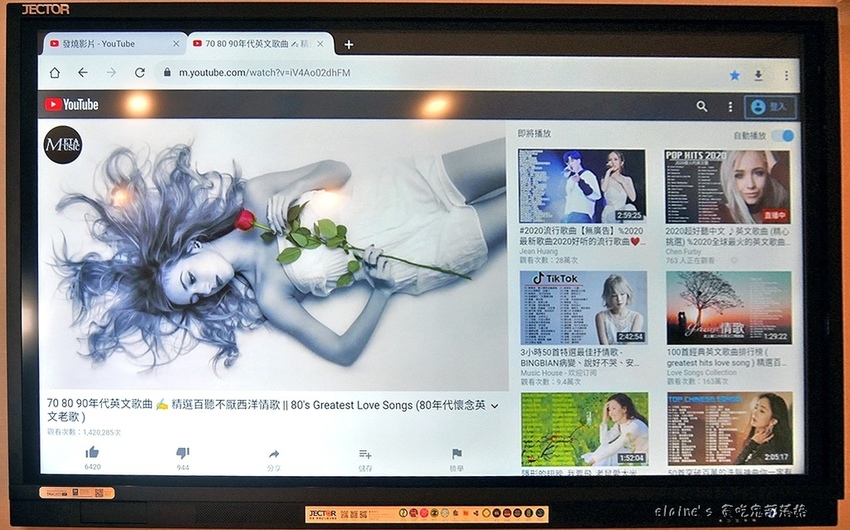Viewport: 850px width, 530px height.
Task: Open YouTube search with the magnifier icon
Action: (702, 106)
